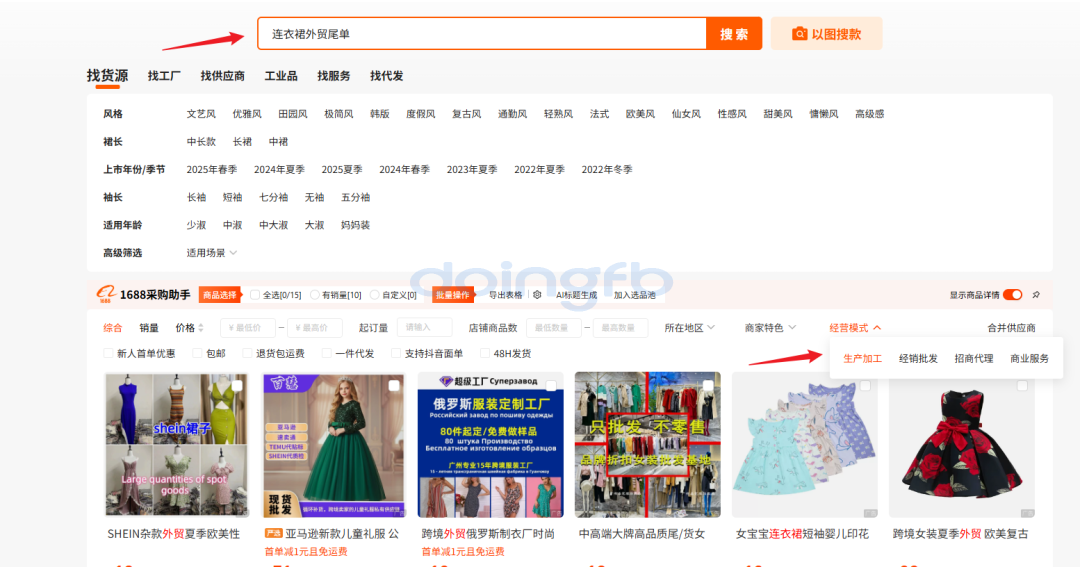The width and height of the screenshot is (1080, 567).
Task: Click the minimum price input field
Action: [247, 328]
